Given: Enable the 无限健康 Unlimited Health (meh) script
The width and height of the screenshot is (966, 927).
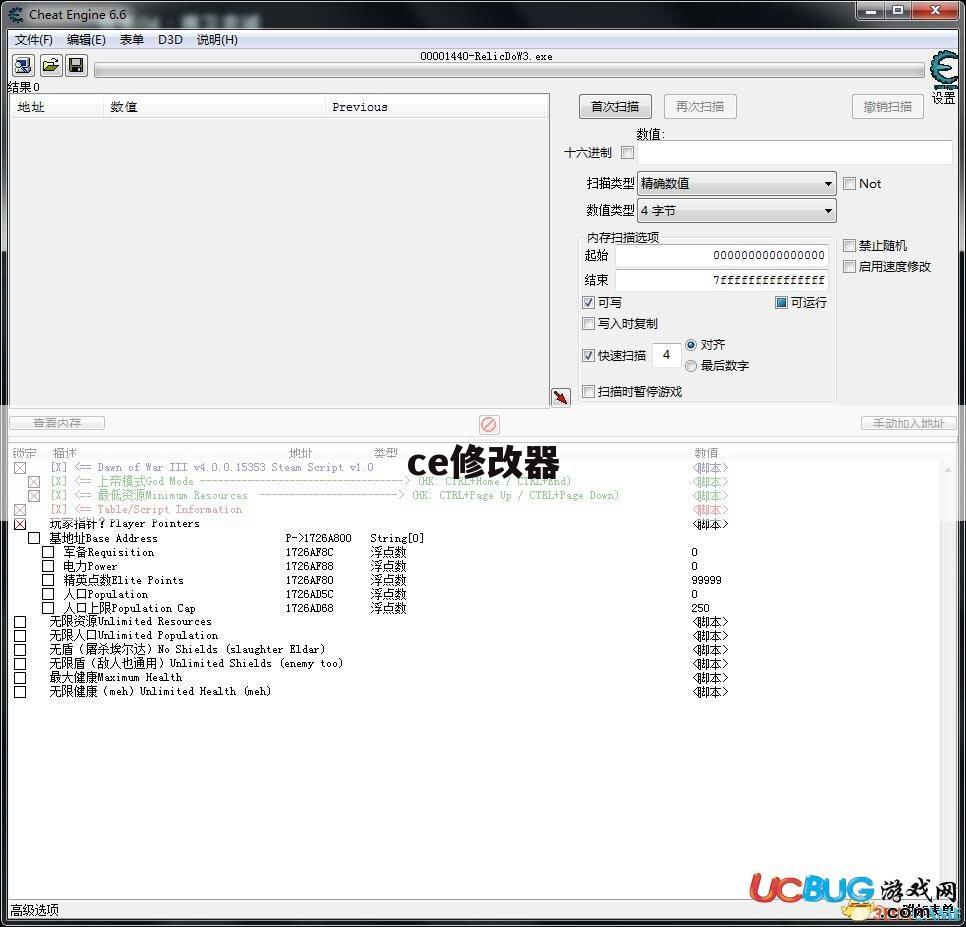Looking at the screenshot, I should pos(20,692).
